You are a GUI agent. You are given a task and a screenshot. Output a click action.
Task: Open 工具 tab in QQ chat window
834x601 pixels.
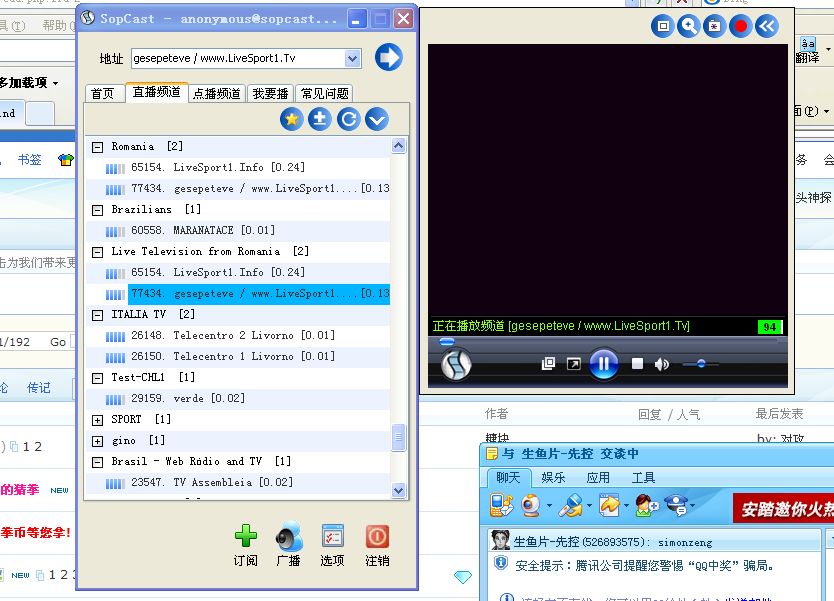[643, 478]
